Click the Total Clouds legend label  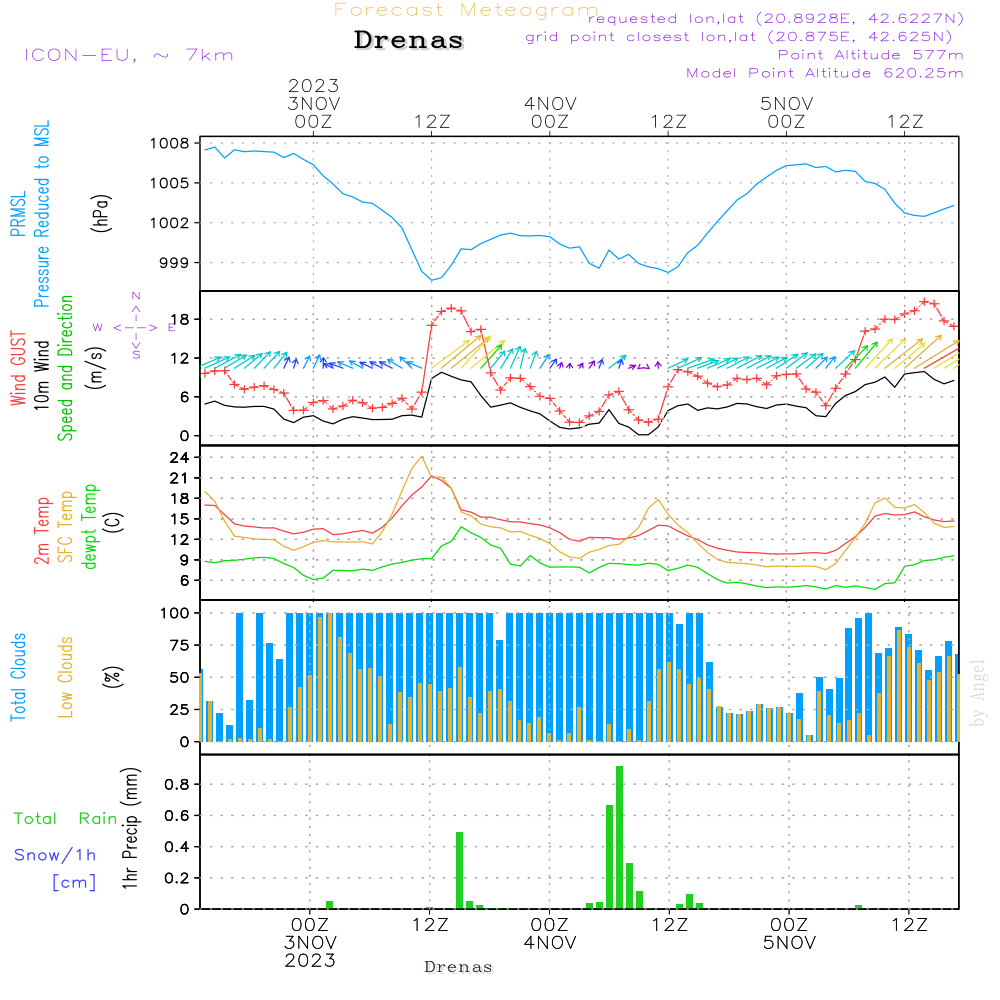(x=18, y=677)
